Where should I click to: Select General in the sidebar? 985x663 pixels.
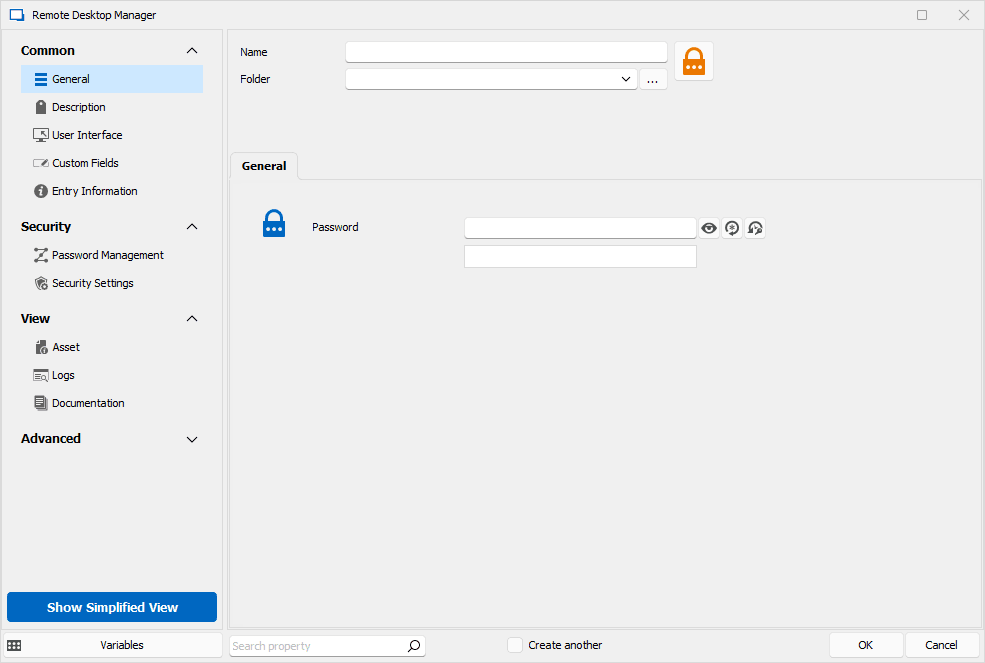pos(112,79)
